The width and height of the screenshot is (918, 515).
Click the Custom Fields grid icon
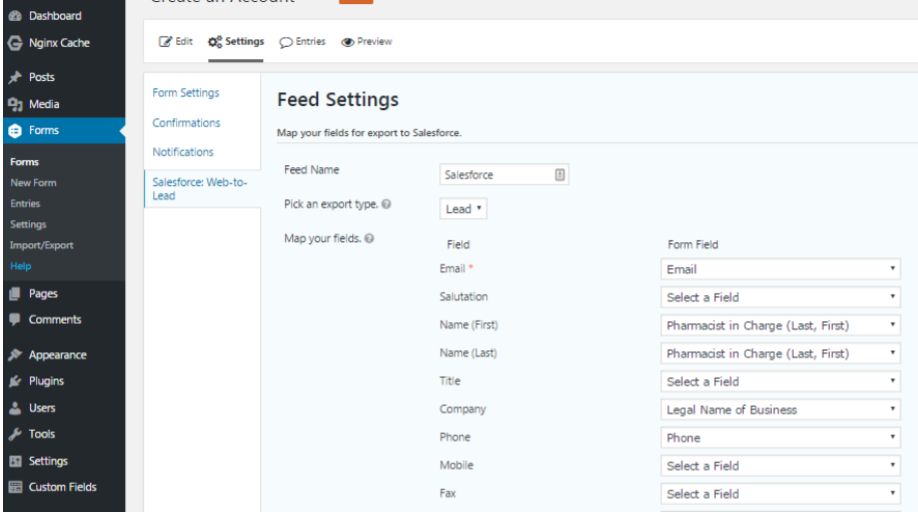tap(15, 487)
